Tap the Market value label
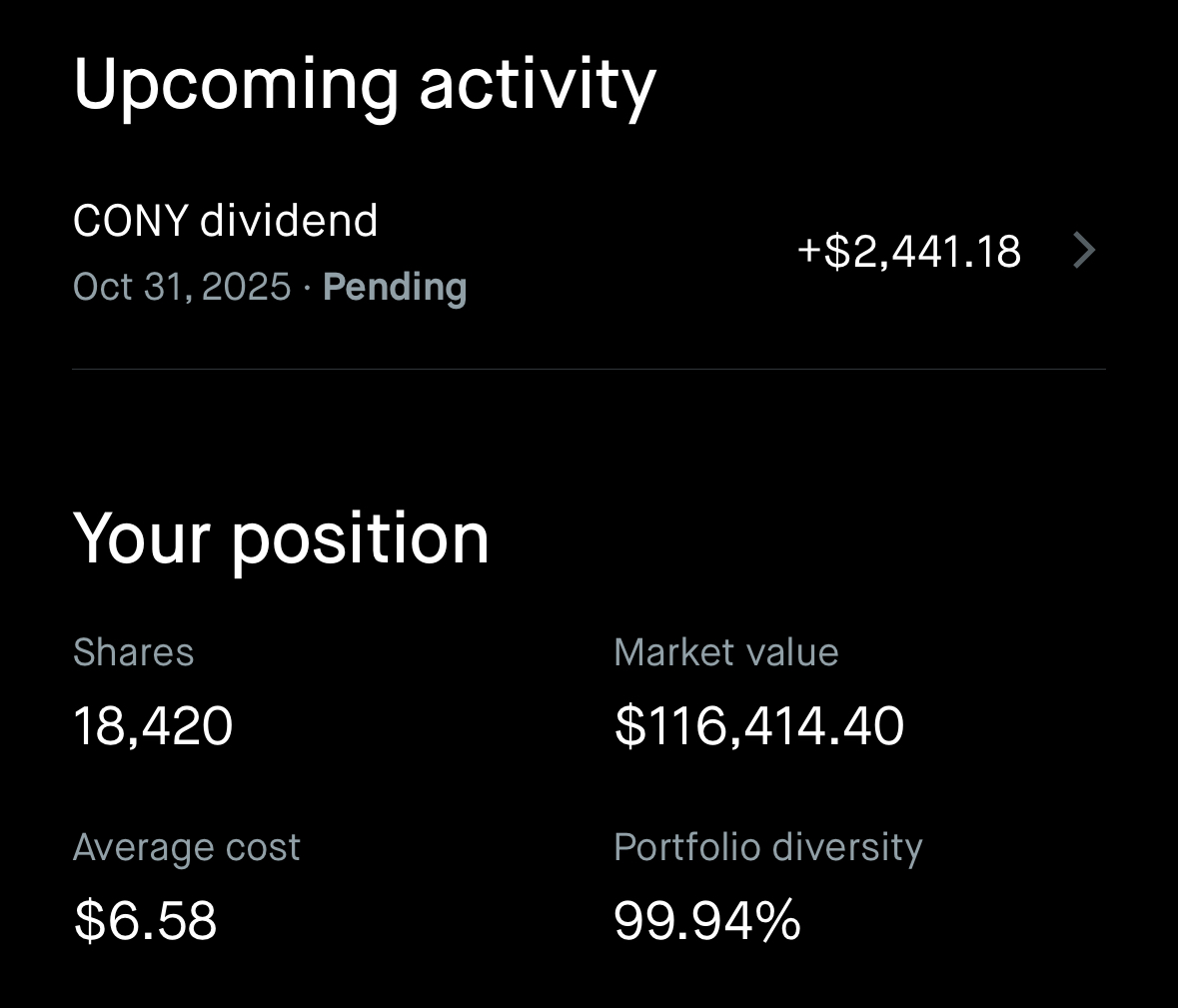Viewport: 1178px width, 1008px height. (x=726, y=652)
